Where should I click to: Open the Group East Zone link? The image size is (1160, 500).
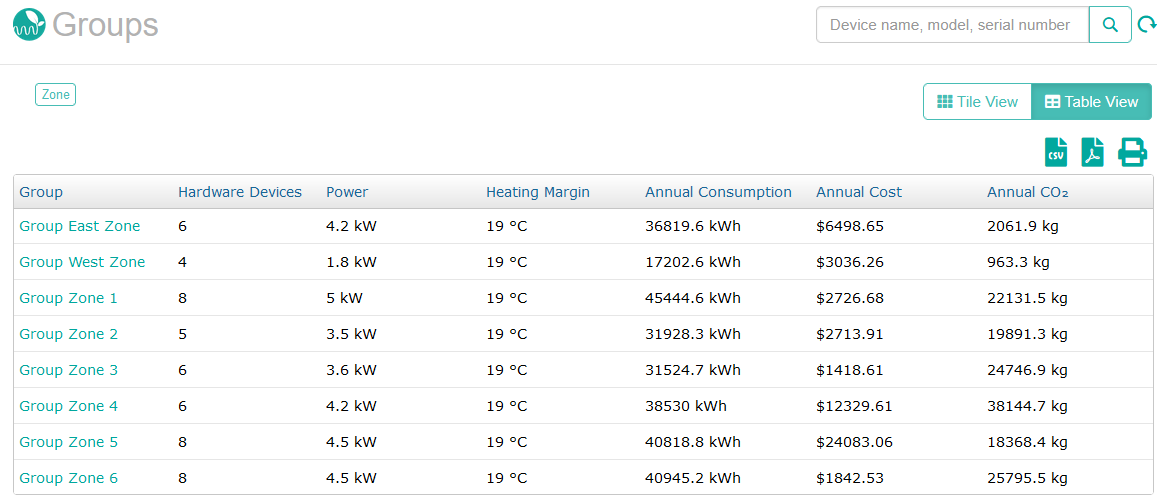[x=80, y=226]
